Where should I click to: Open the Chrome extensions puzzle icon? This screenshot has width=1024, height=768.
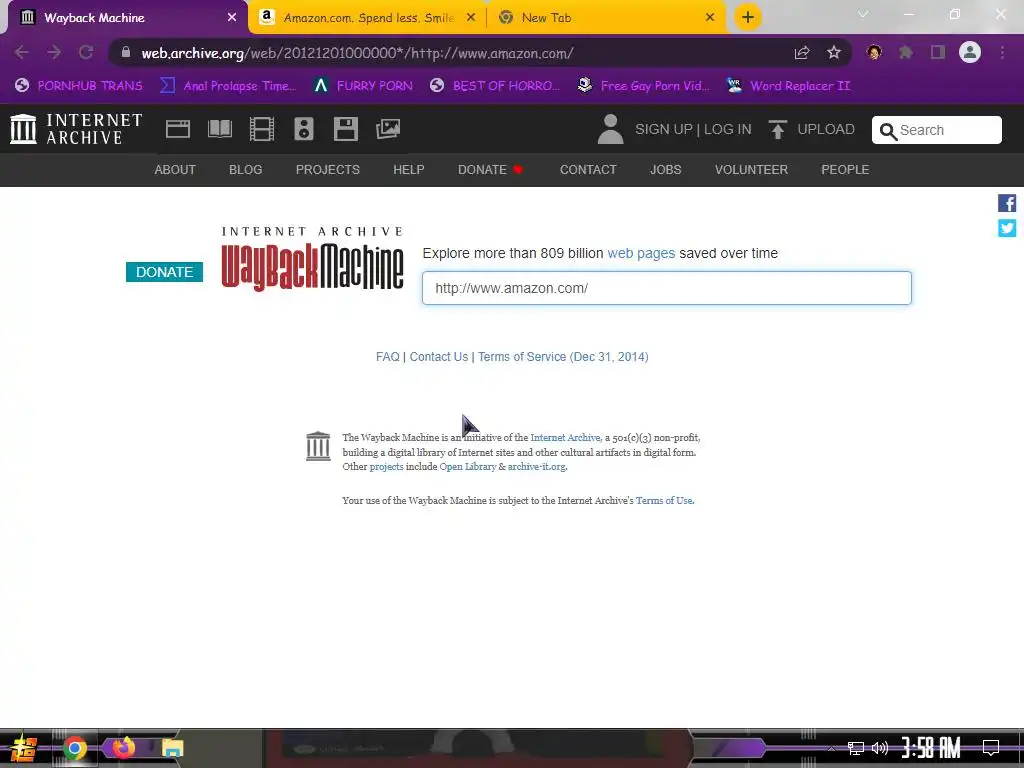(x=906, y=52)
